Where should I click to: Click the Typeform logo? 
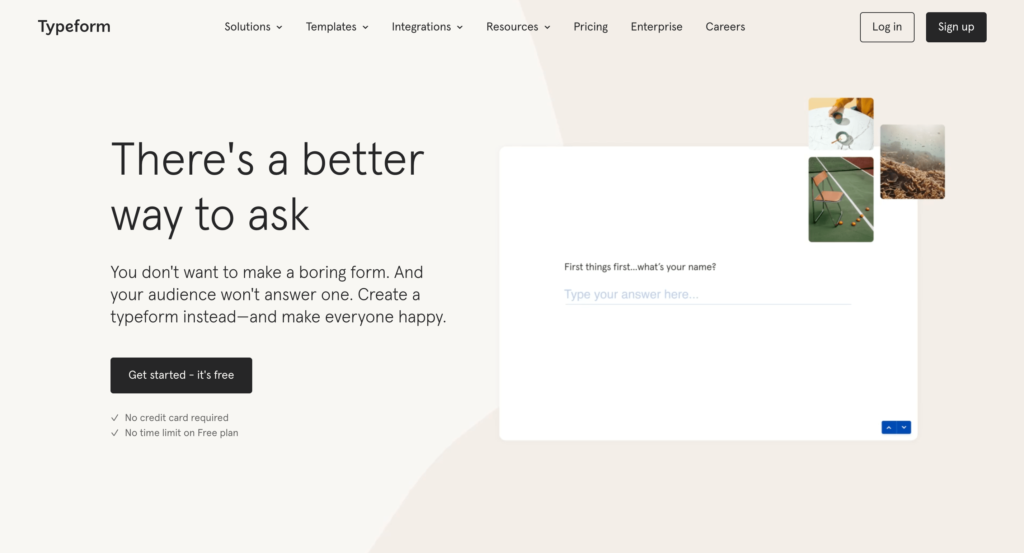(x=74, y=27)
